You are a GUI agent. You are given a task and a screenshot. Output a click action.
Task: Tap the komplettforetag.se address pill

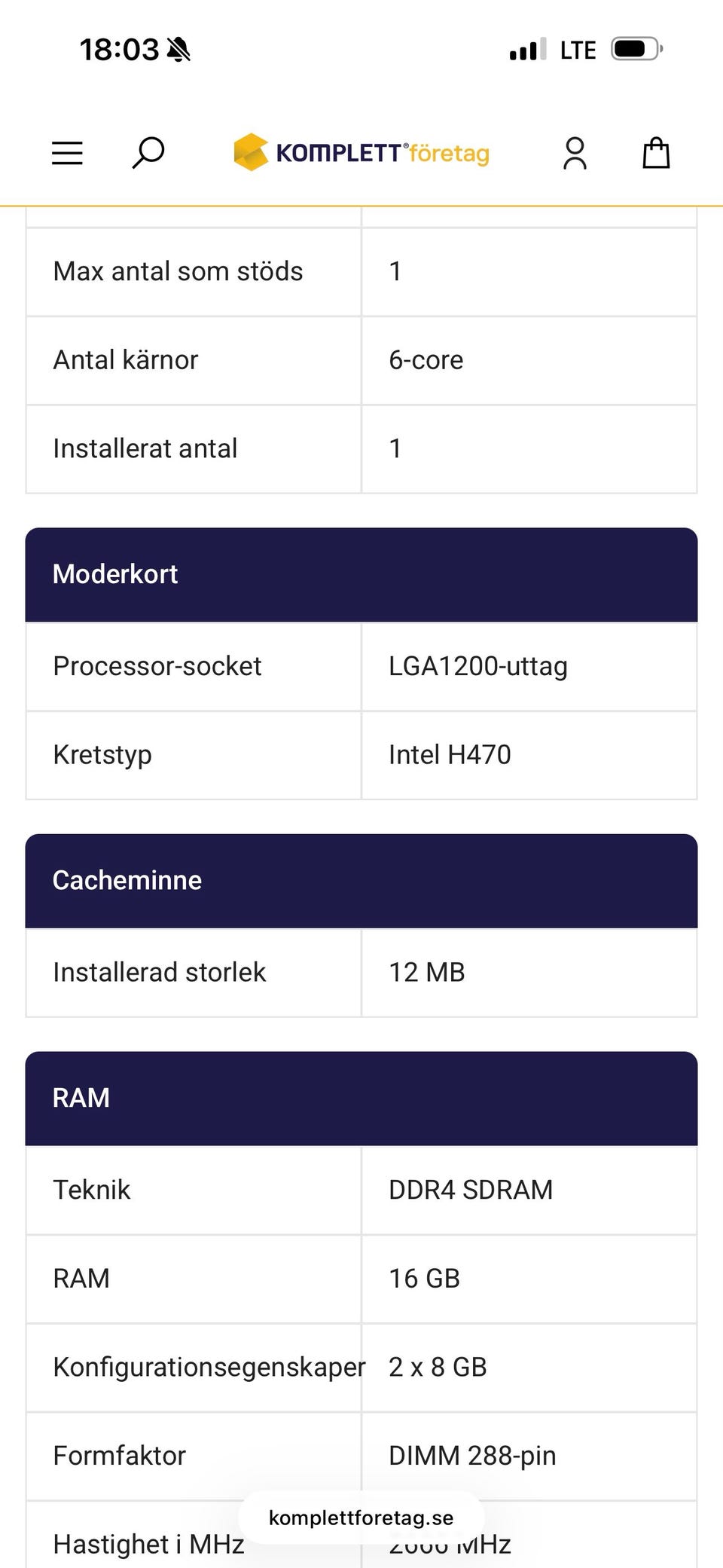pyautogui.click(x=361, y=1518)
